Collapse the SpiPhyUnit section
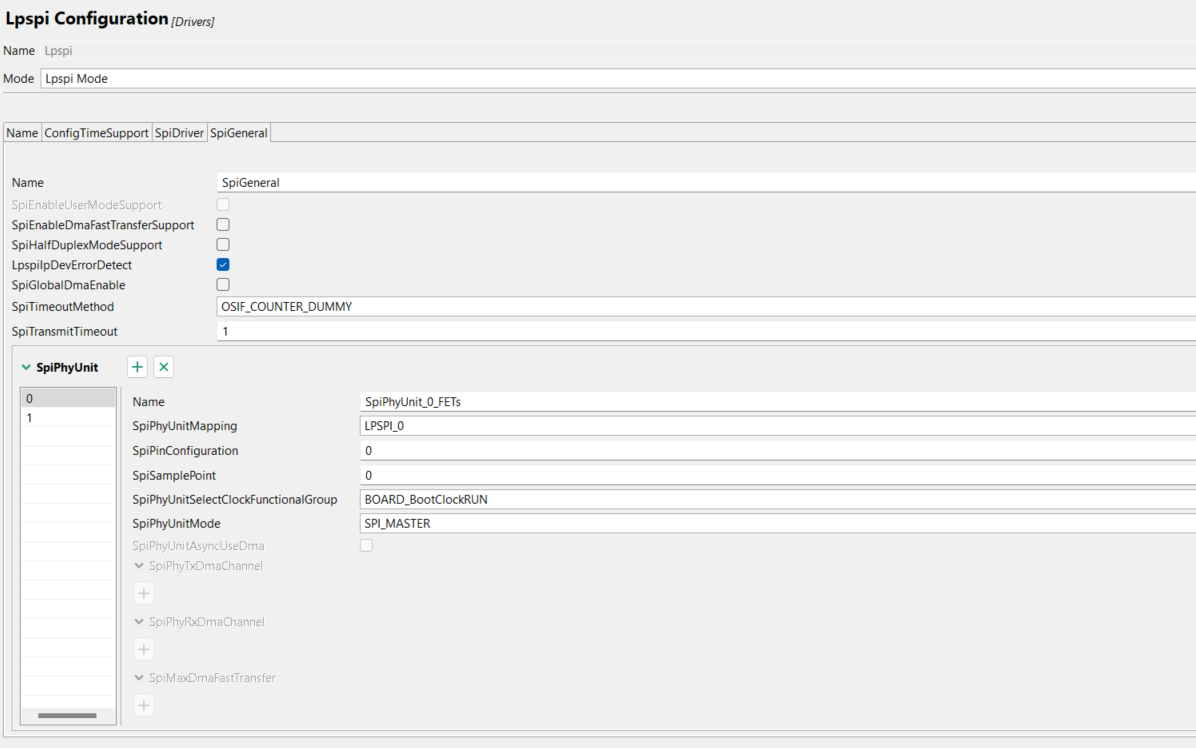The width and height of the screenshot is (1196, 748). [25, 366]
